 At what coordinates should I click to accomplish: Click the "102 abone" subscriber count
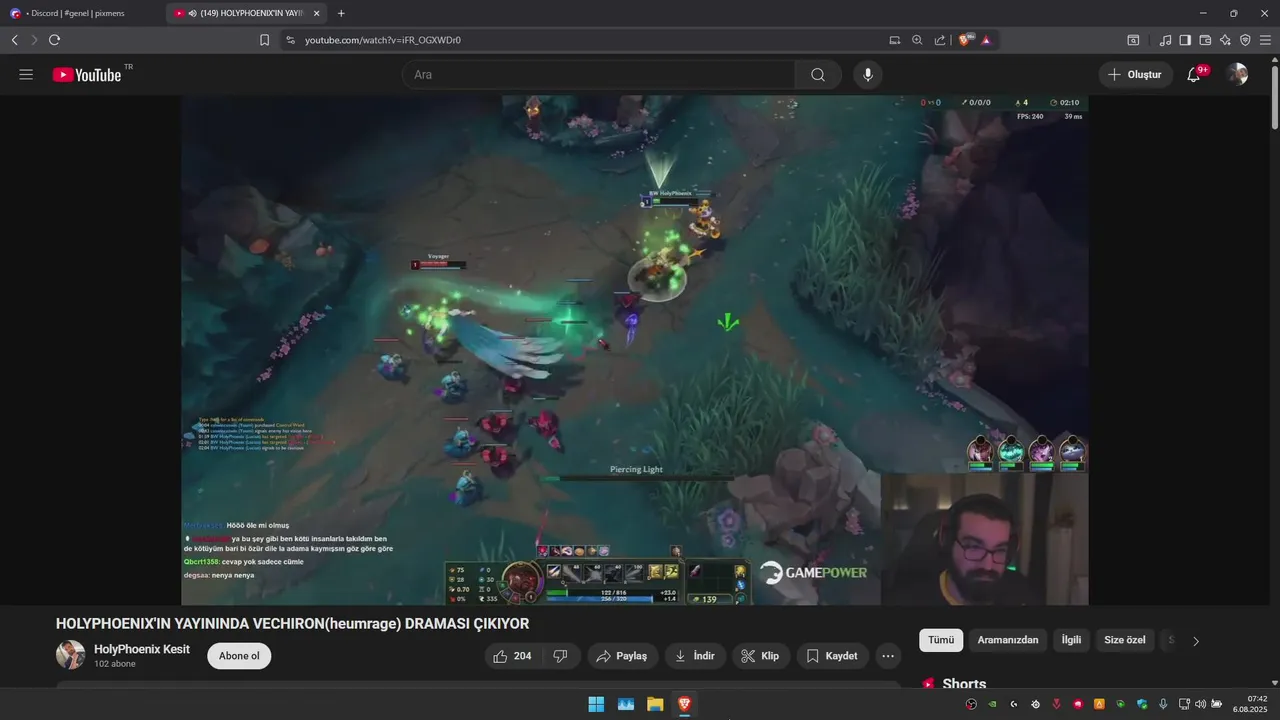click(115, 664)
